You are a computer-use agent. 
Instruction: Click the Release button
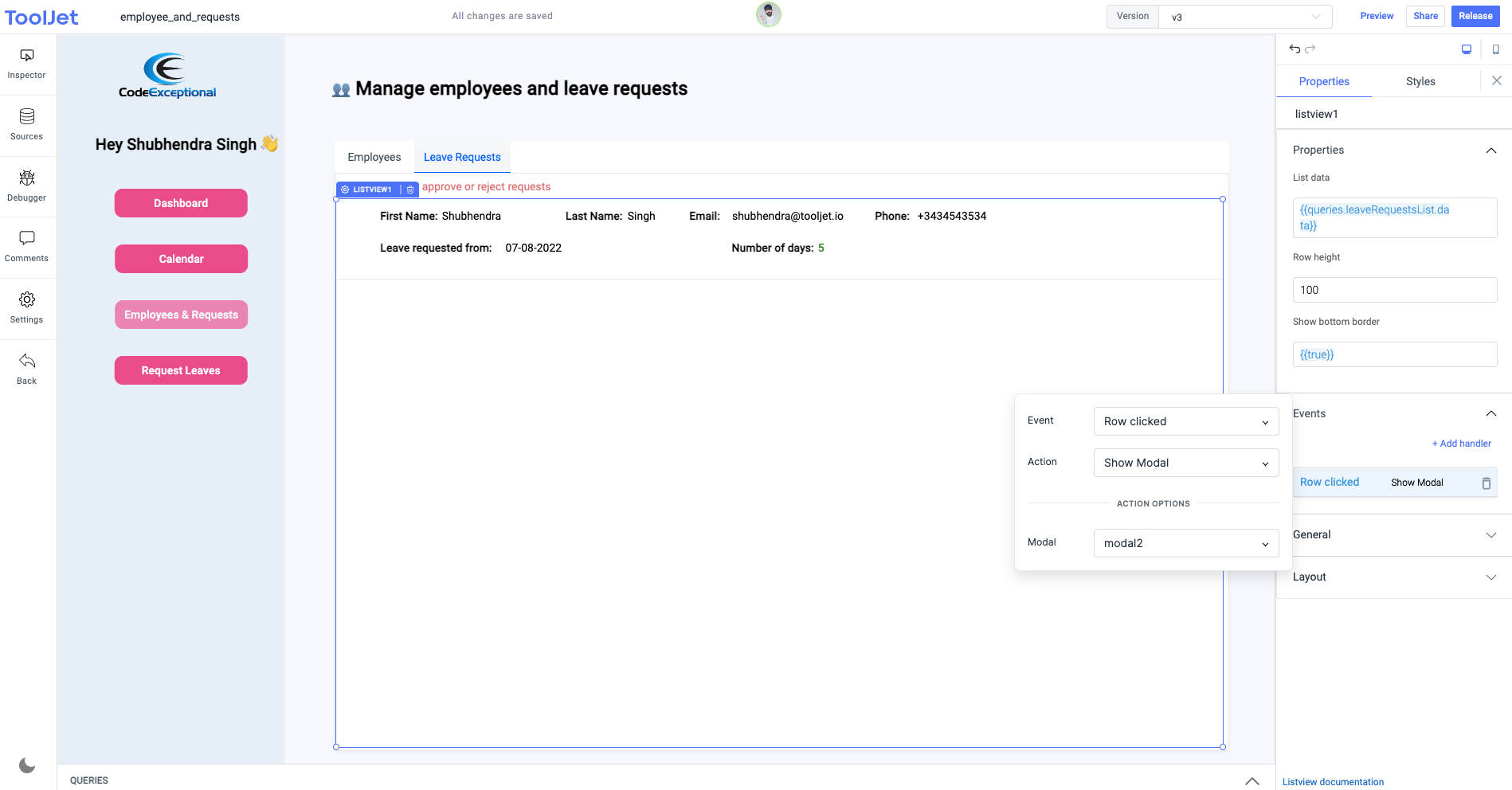pos(1475,16)
